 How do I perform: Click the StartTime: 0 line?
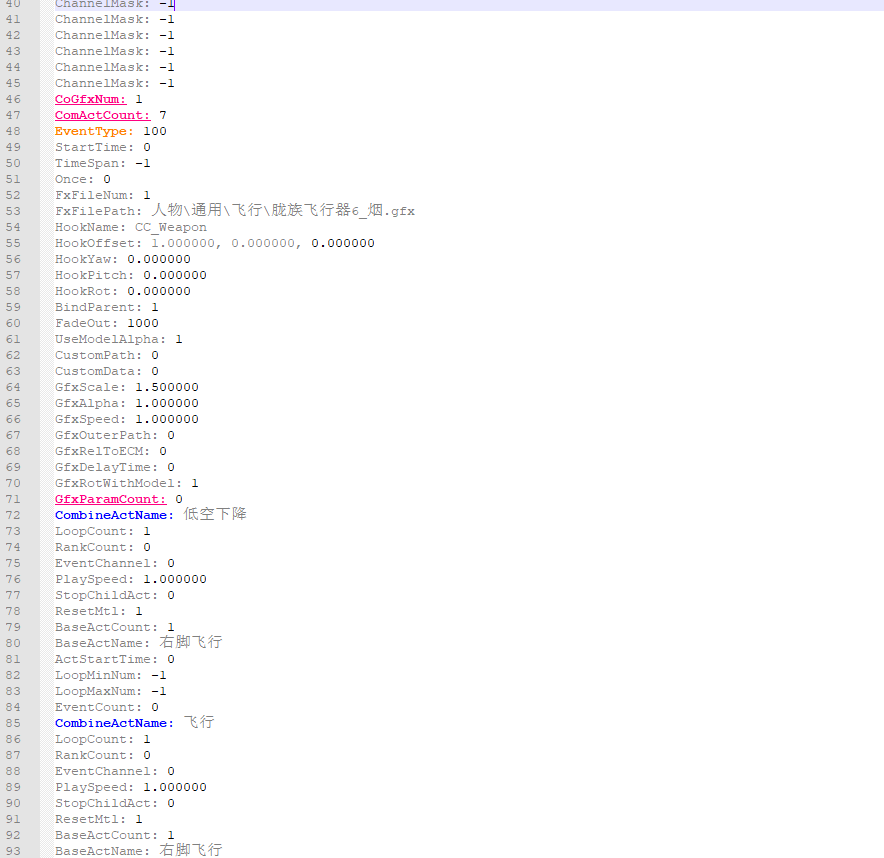pos(103,147)
